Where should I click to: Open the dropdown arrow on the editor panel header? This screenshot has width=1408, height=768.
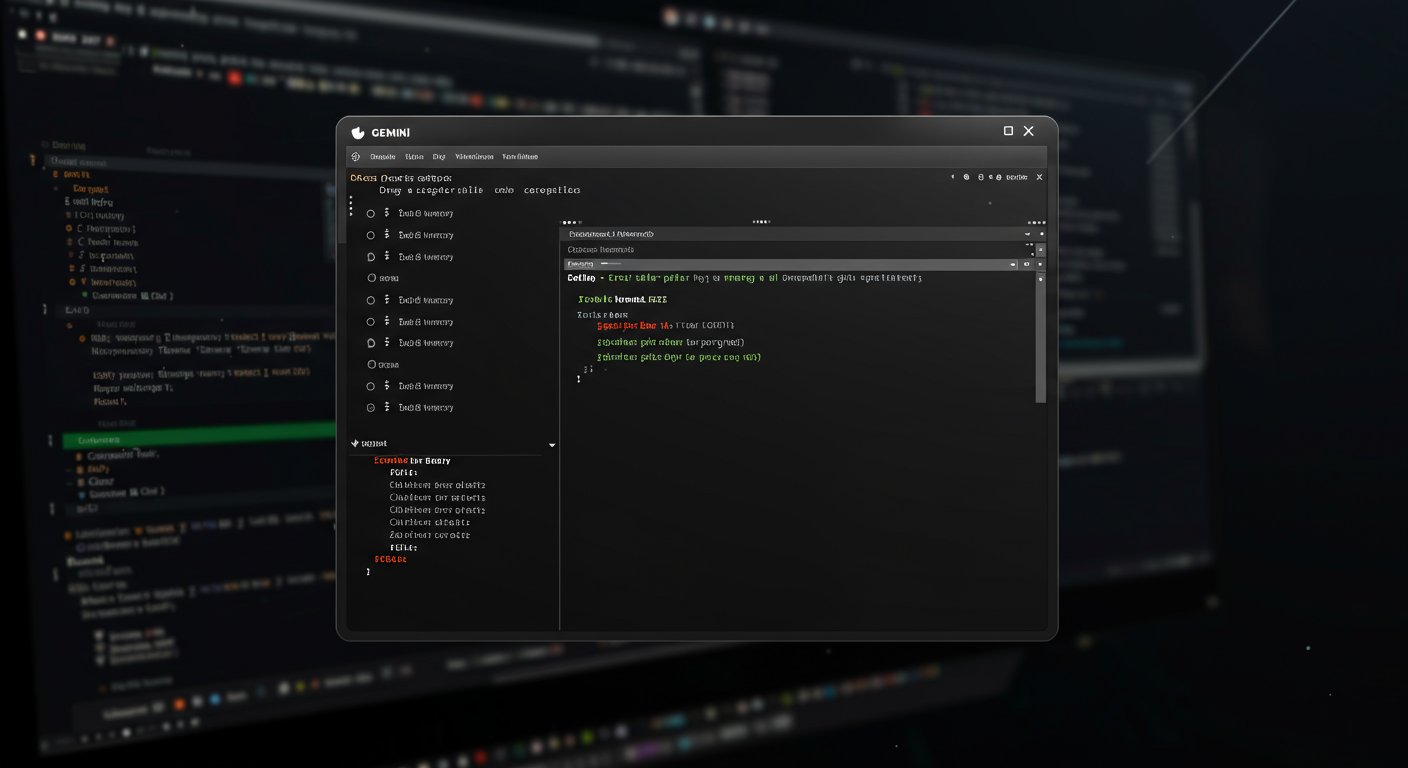click(1027, 233)
